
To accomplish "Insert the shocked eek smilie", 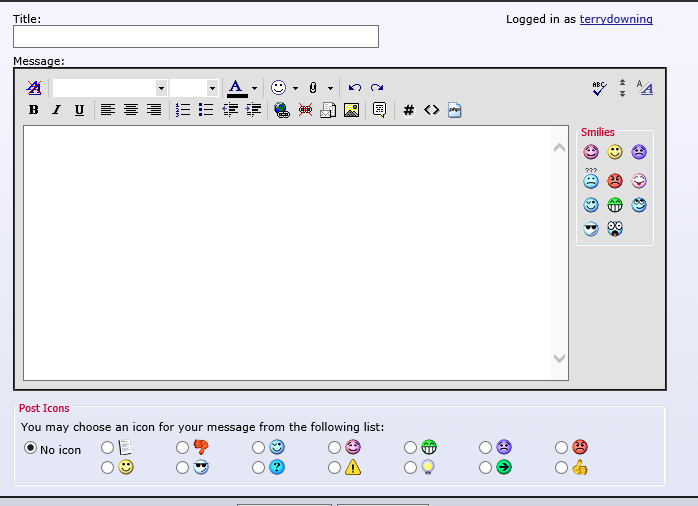I will coord(615,229).
